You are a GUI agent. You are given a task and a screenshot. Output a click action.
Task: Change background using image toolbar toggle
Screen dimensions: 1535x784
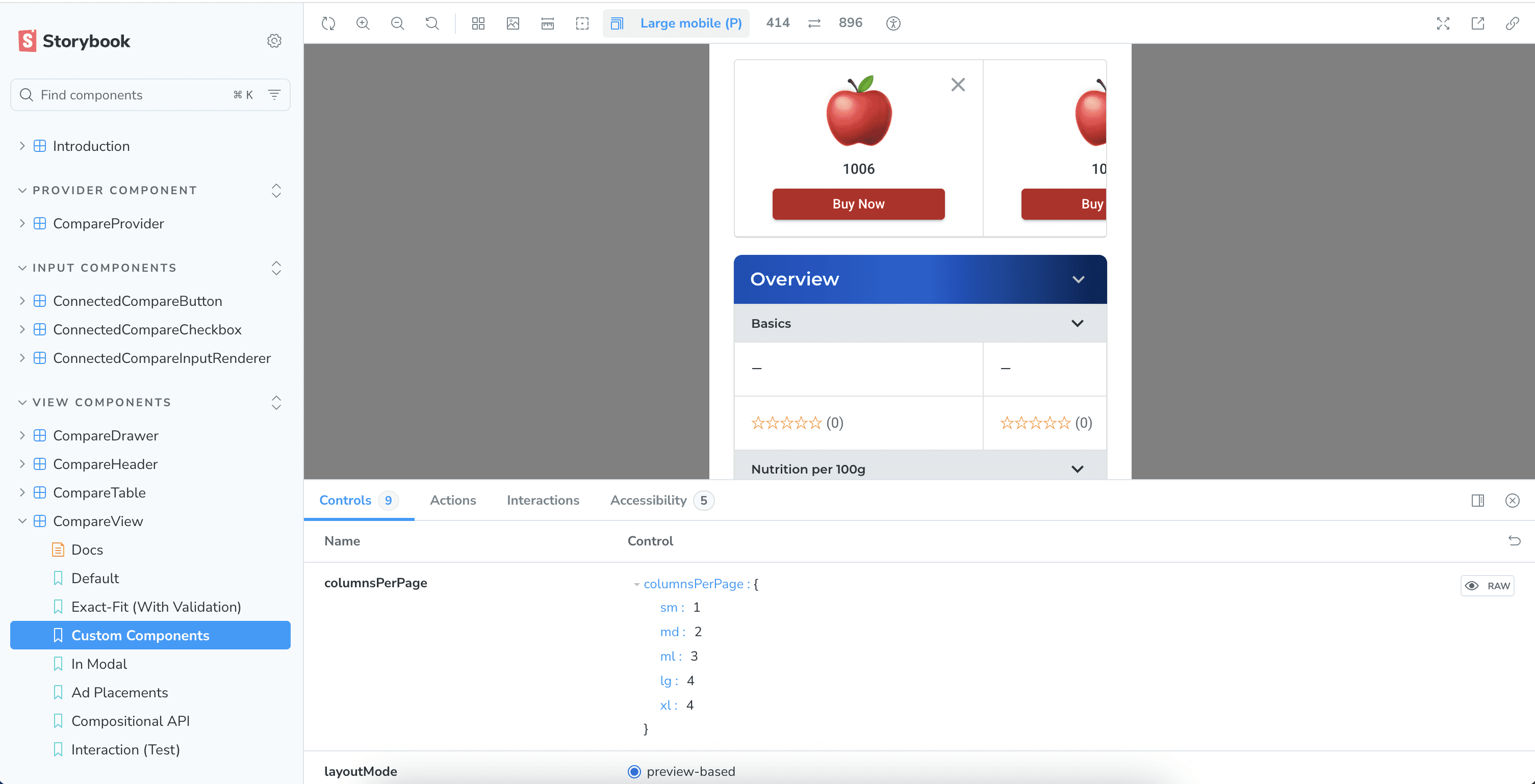pyautogui.click(x=513, y=23)
